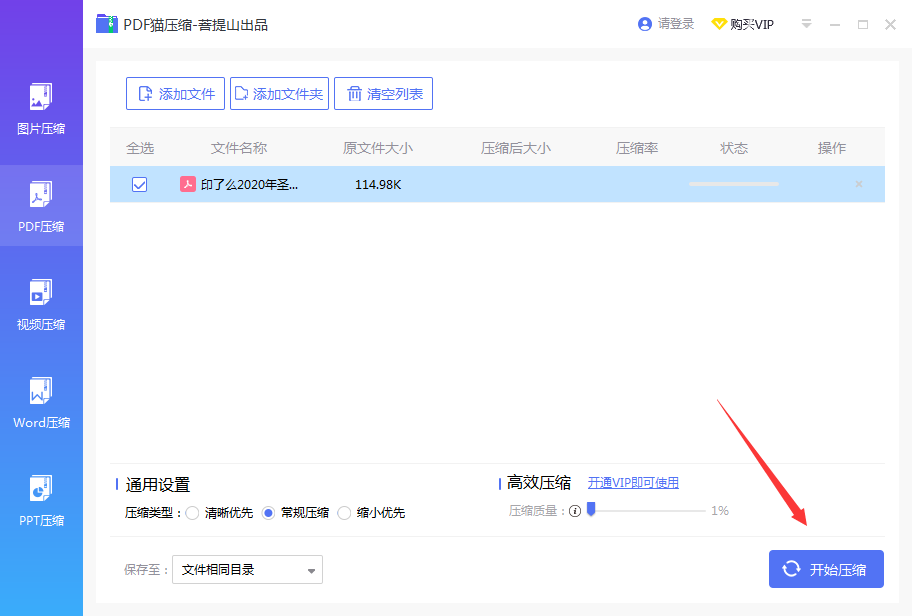Click the 压缩后大小 column header

click(x=516, y=148)
